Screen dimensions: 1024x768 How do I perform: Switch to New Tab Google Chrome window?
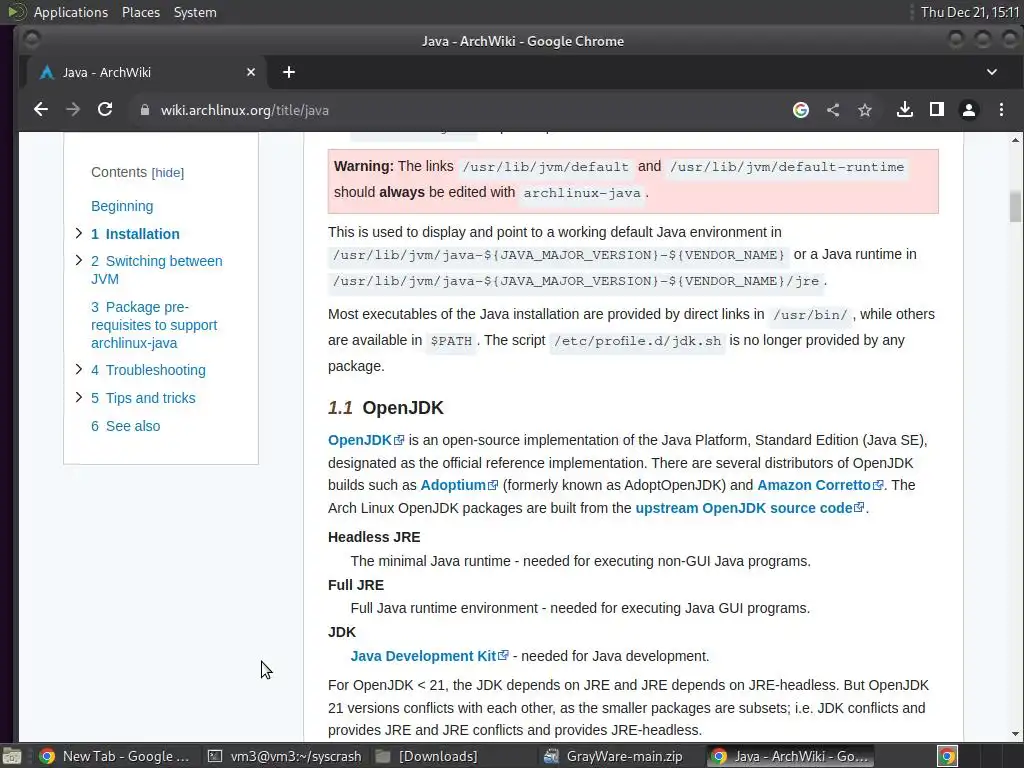point(114,756)
